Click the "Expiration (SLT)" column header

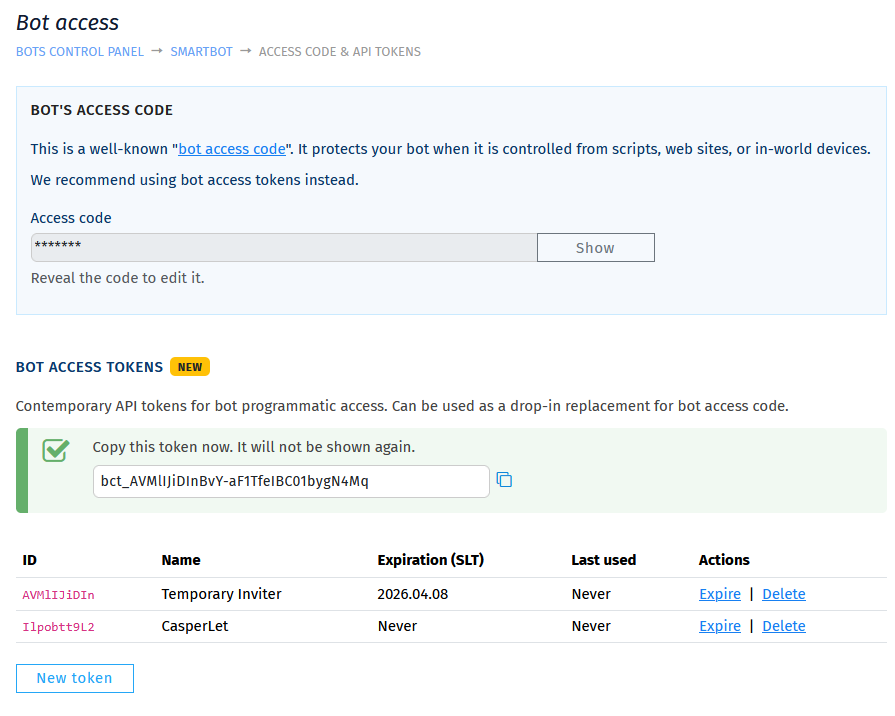(430, 560)
